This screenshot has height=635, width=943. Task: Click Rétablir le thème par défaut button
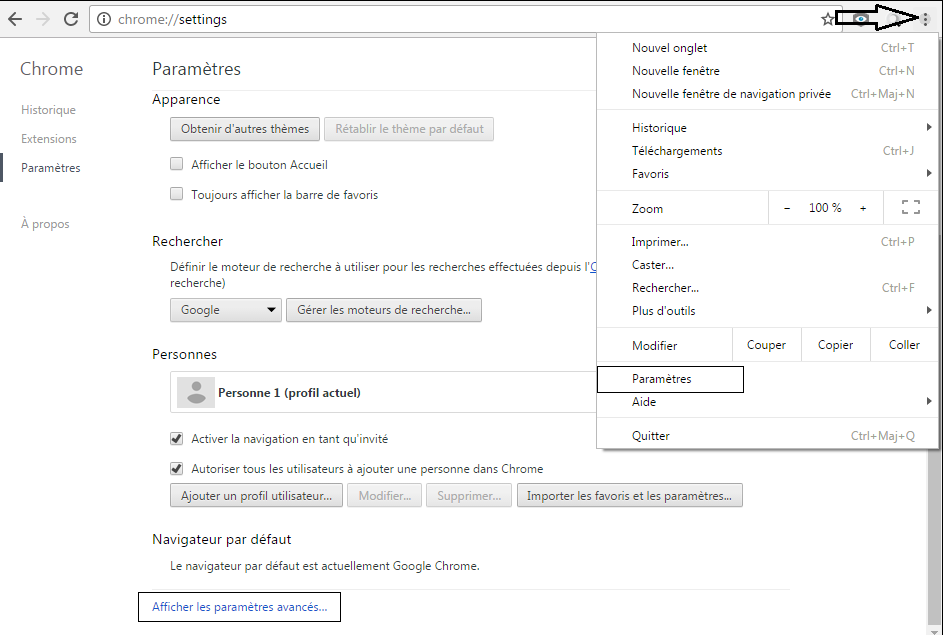[409, 129]
